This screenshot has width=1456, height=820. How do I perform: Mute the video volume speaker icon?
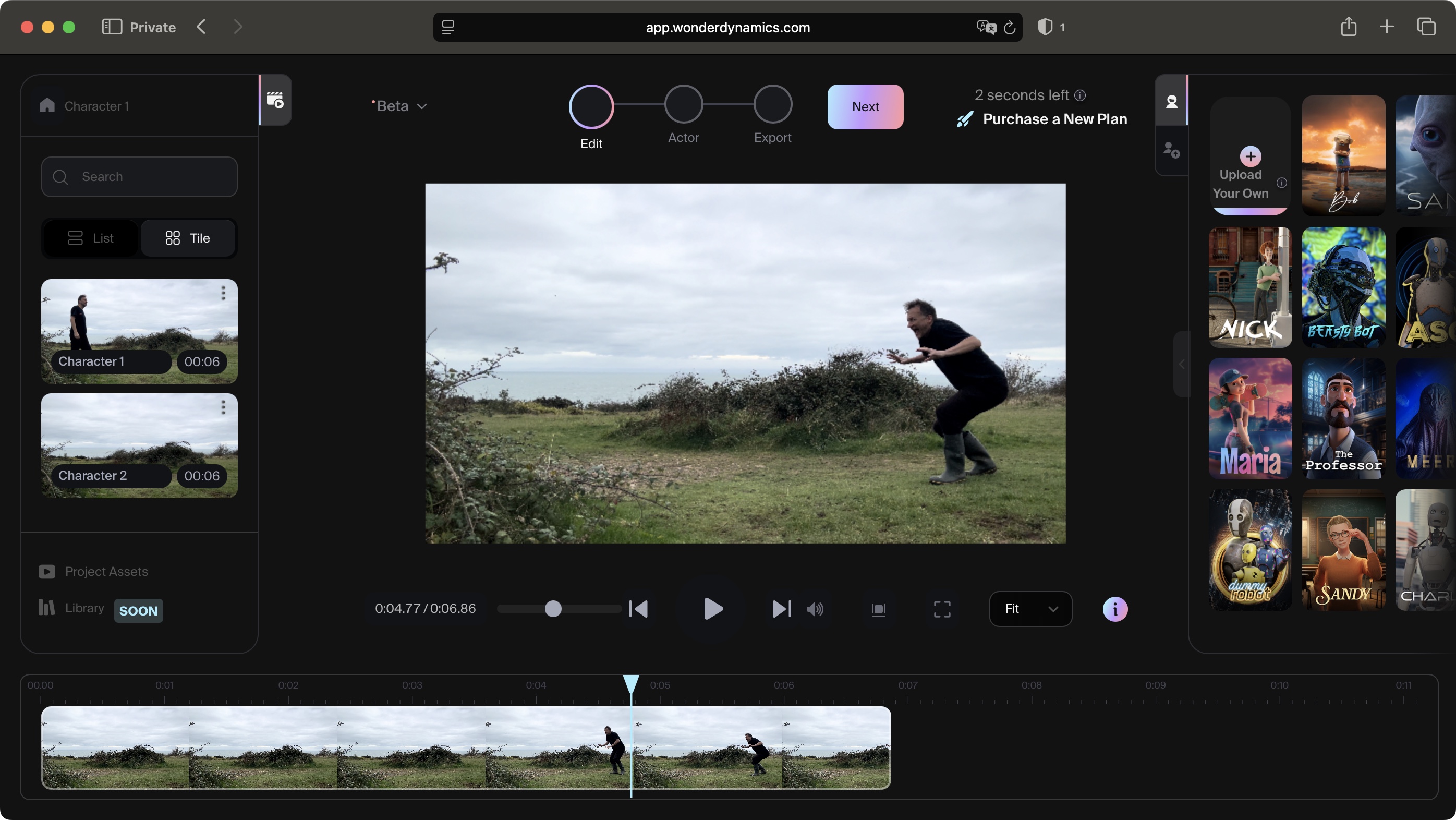[815, 609]
